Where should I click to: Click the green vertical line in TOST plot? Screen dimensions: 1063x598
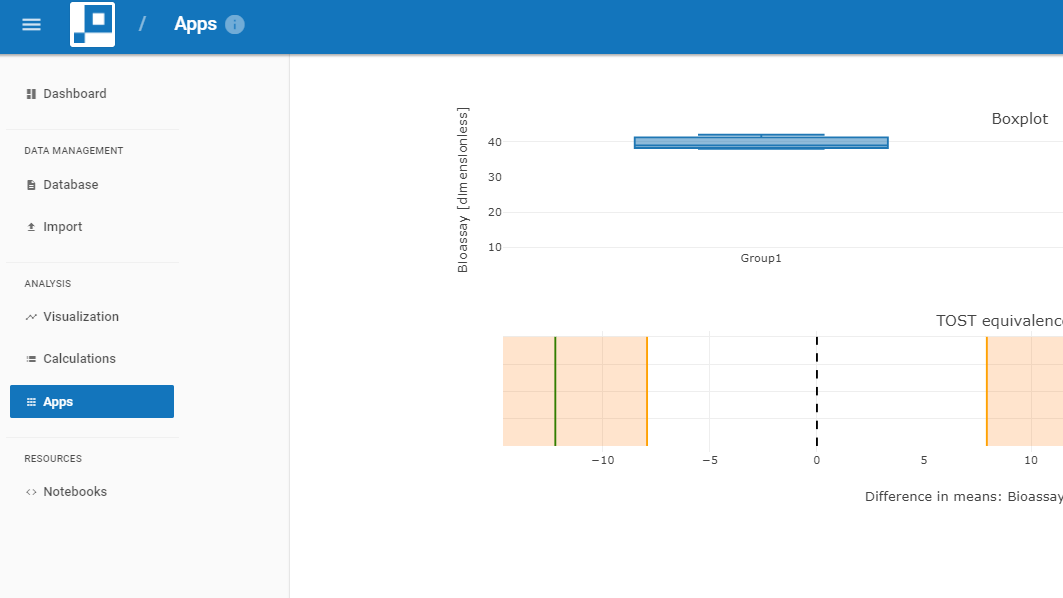(555, 391)
